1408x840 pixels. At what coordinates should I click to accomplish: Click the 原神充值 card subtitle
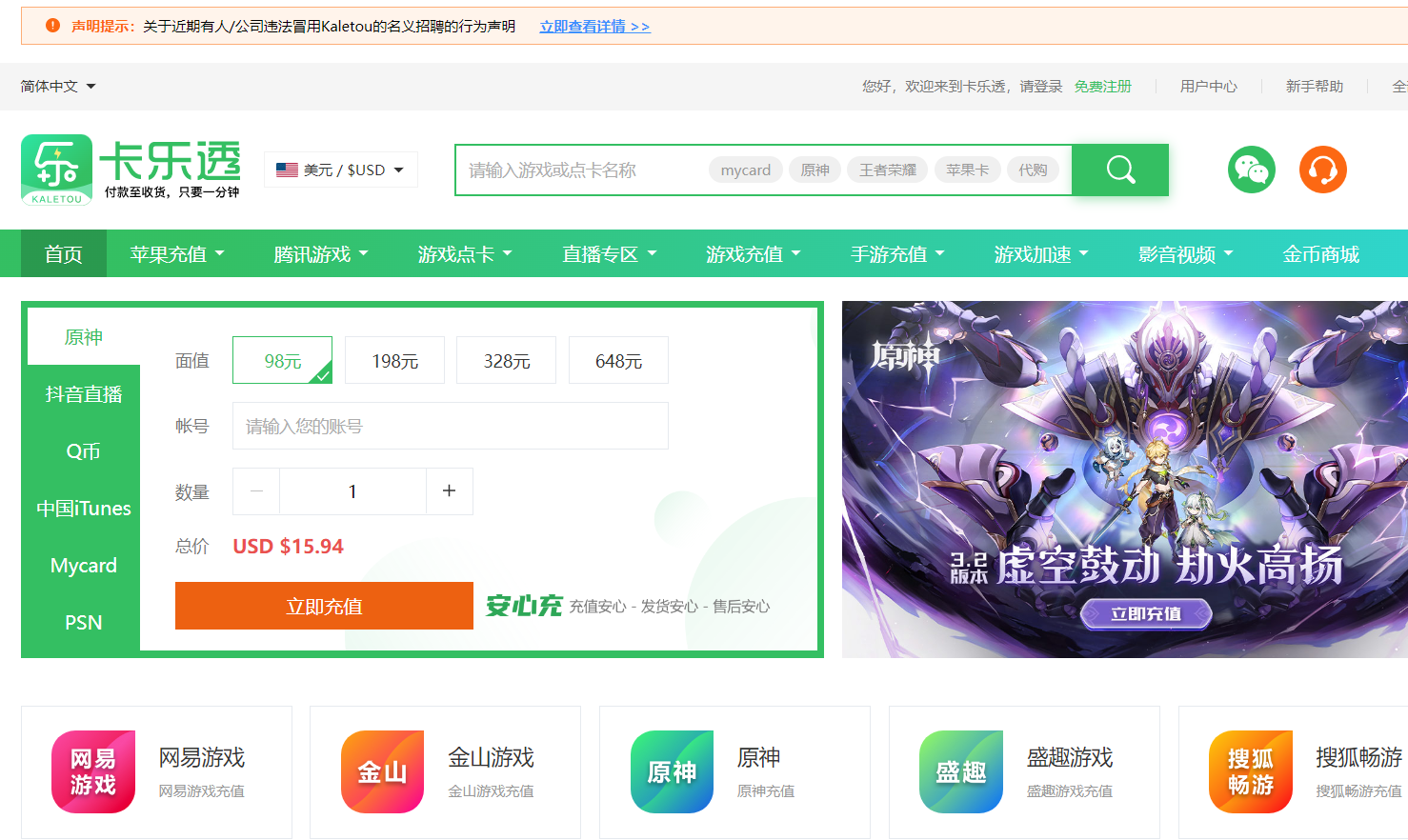[766, 791]
